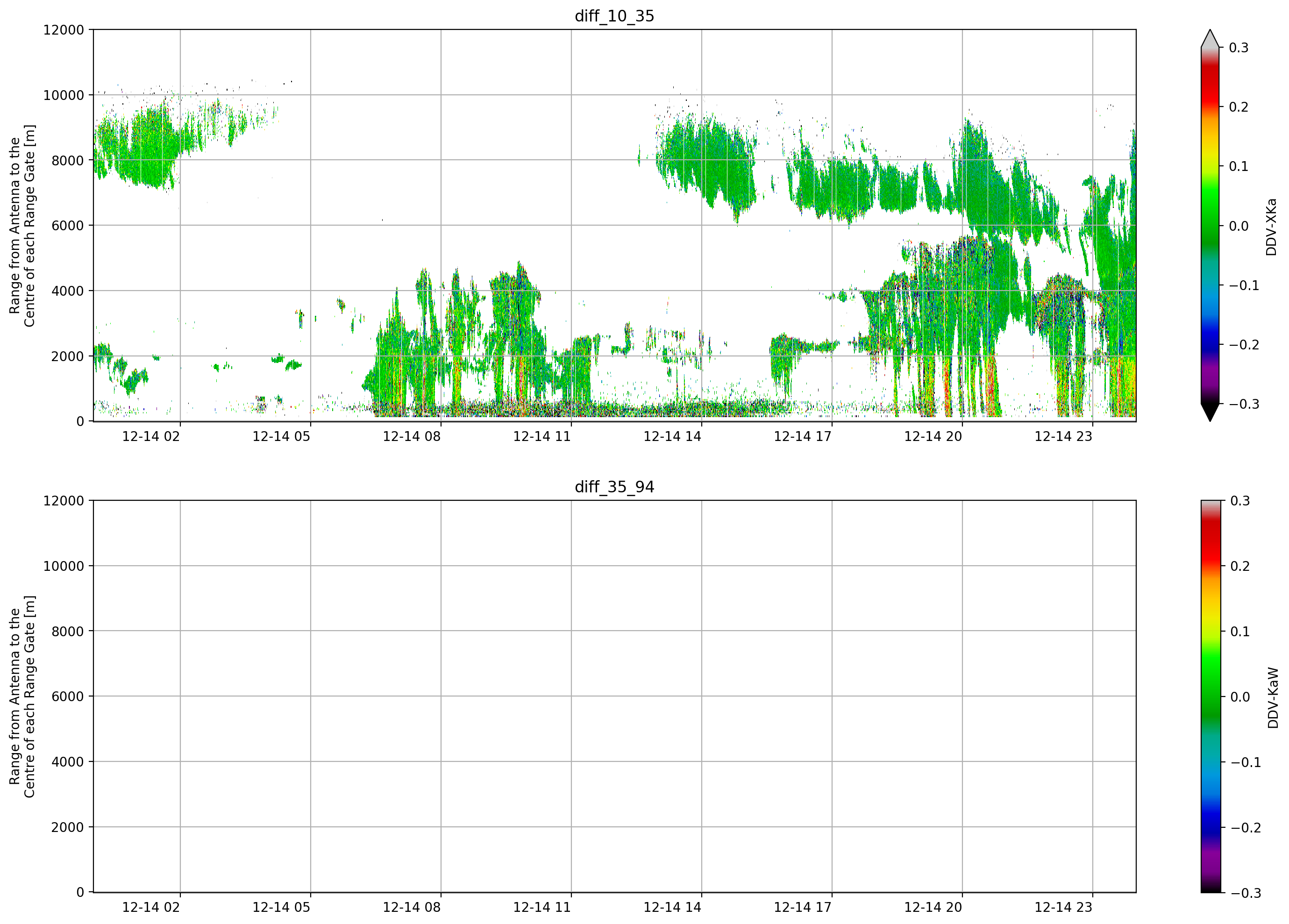Select the 10000 y-tick in diff_10_35 plot
Viewport: 1289px width, 924px height.
point(64,95)
